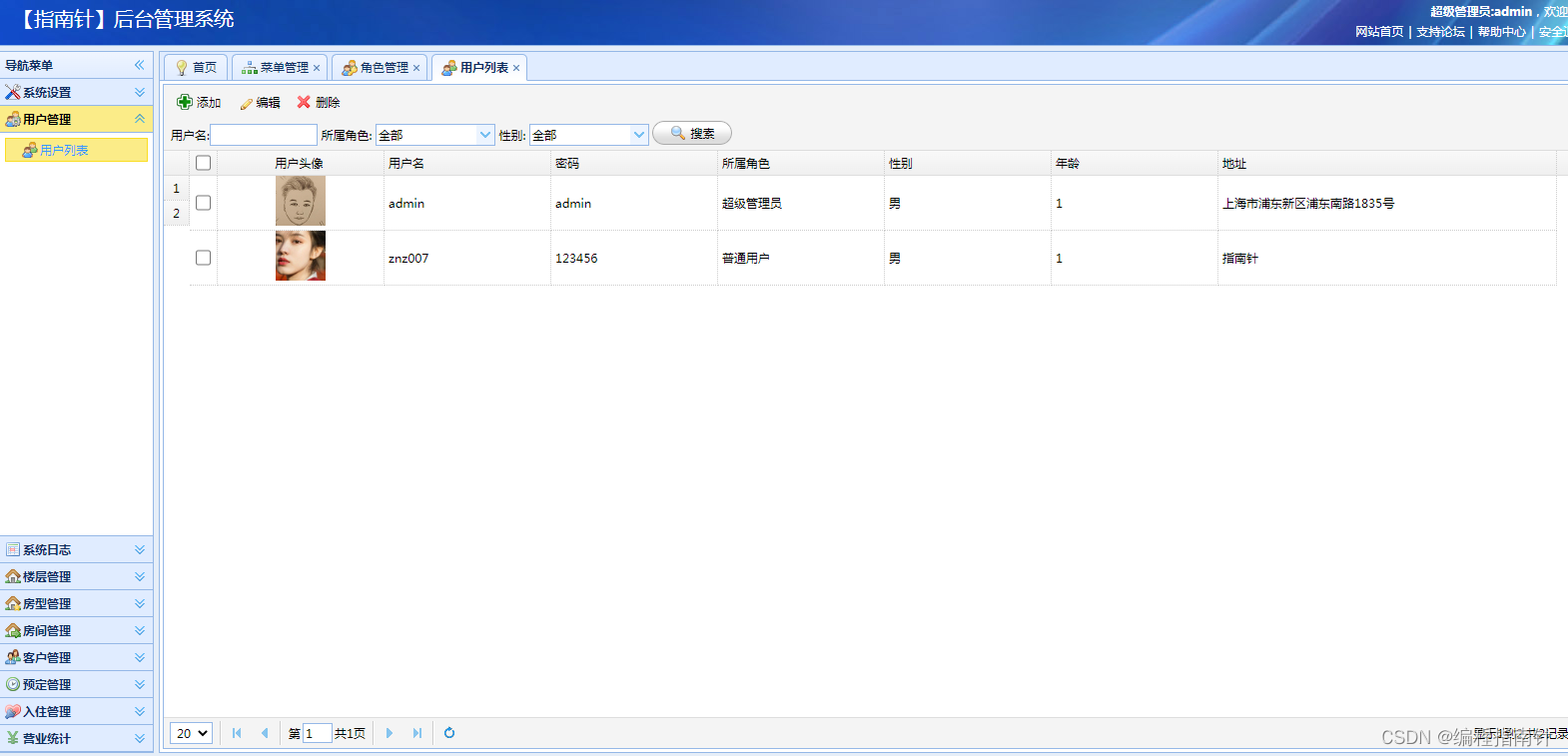Click the red X Delete icon

click(x=304, y=102)
